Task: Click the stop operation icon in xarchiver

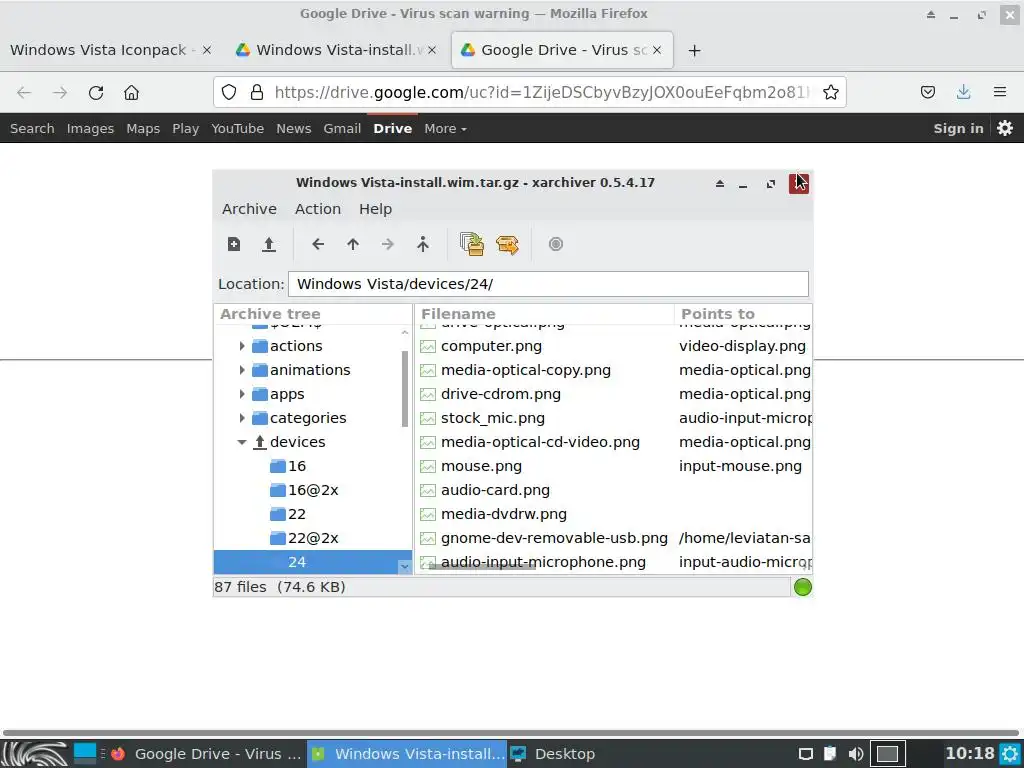Action: tap(556, 244)
